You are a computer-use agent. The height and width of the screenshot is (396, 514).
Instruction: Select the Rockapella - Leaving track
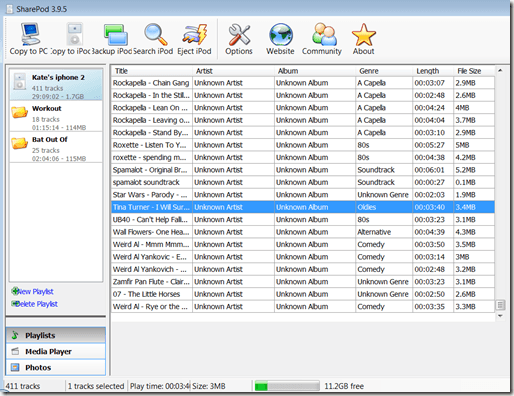[303, 120]
